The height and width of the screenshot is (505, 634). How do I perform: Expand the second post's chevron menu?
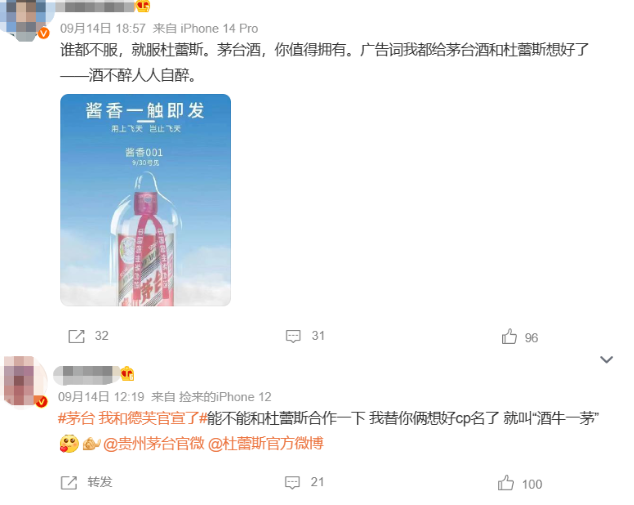click(x=607, y=359)
